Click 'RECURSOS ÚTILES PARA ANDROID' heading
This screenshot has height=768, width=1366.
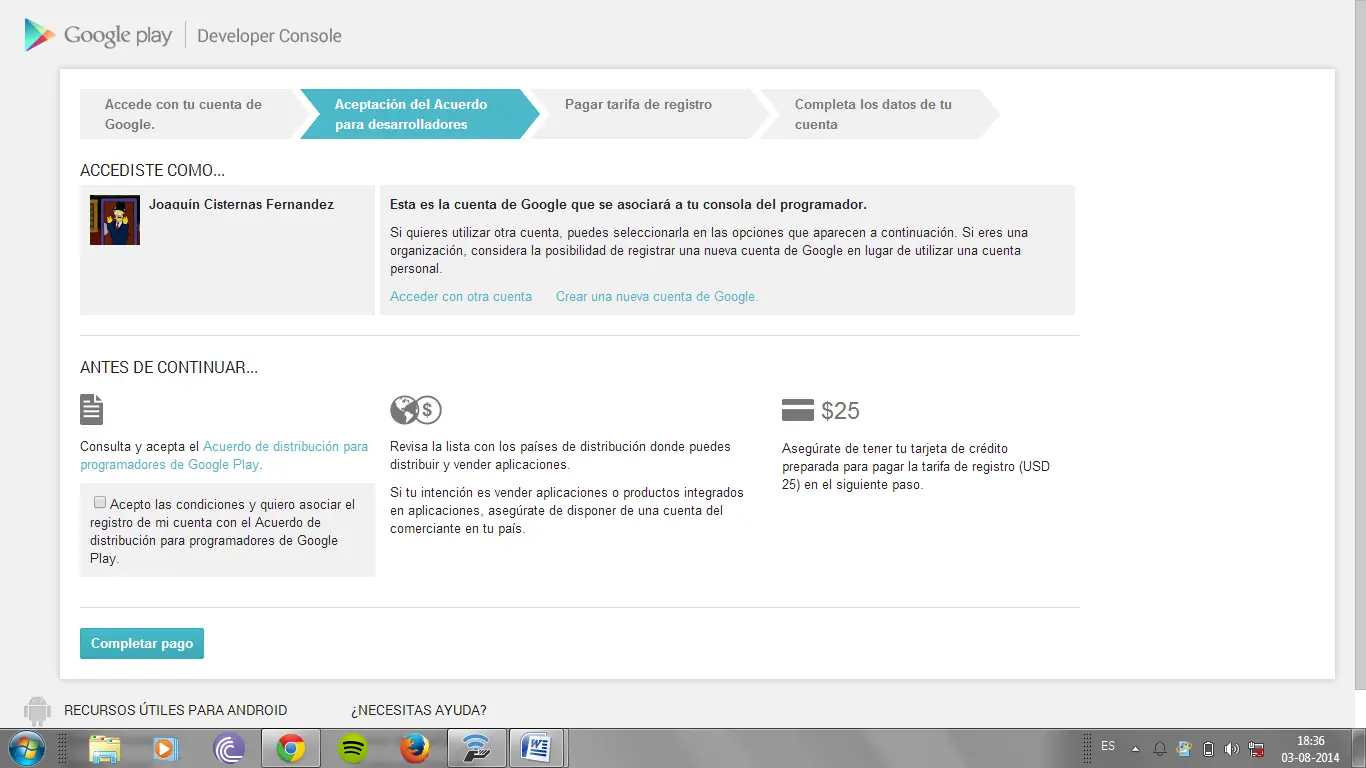pyautogui.click(x=176, y=710)
